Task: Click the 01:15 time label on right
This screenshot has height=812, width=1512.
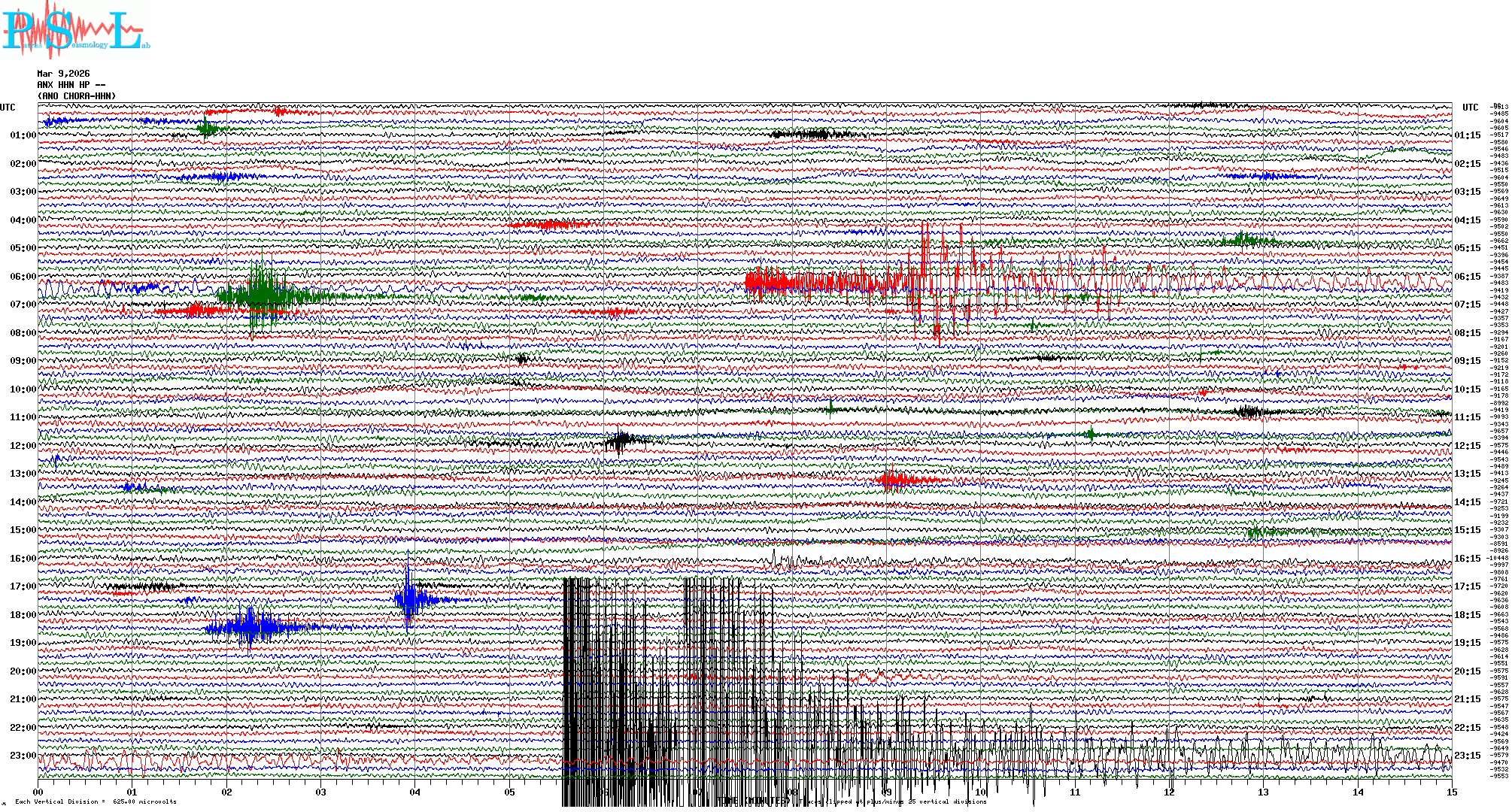Action: tap(1467, 135)
